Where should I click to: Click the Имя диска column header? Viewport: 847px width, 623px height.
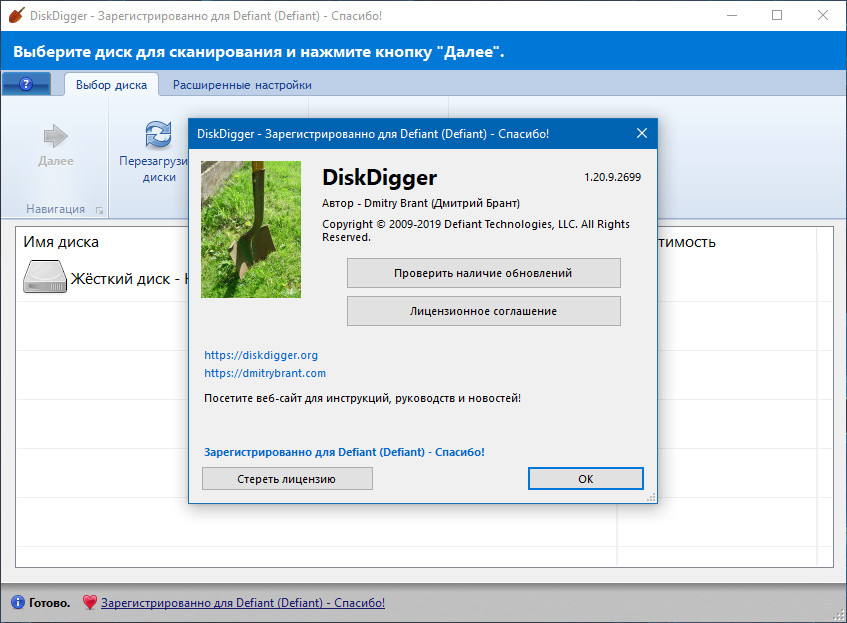(x=62, y=242)
